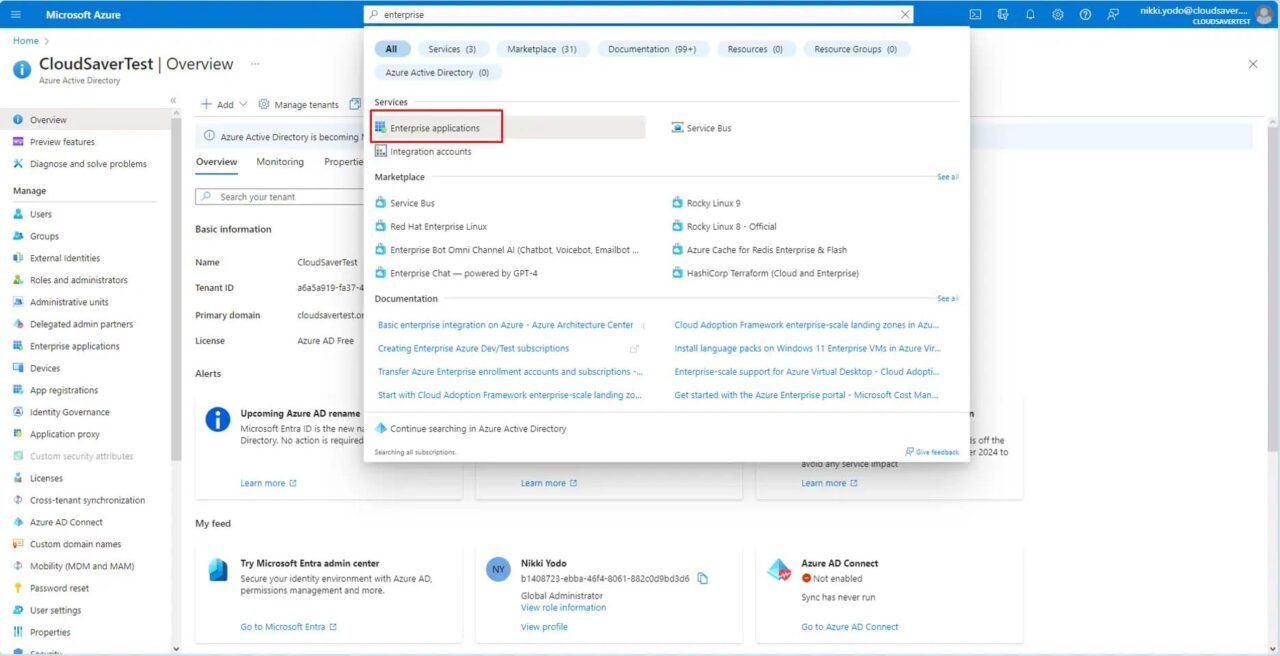The height and width of the screenshot is (656, 1280).
Task: Open the portal hamburger menu
Action: (x=15, y=14)
